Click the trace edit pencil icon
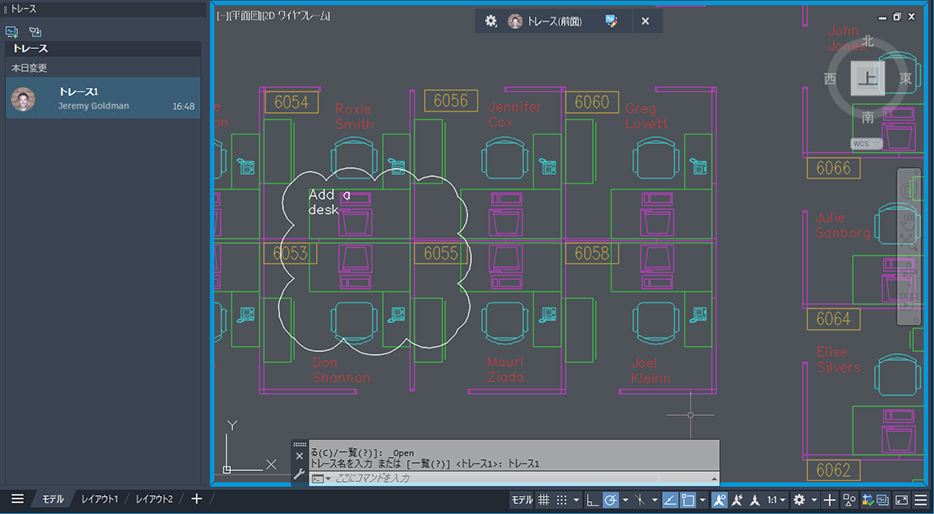Image resolution: width=934 pixels, height=514 pixels. (611, 21)
